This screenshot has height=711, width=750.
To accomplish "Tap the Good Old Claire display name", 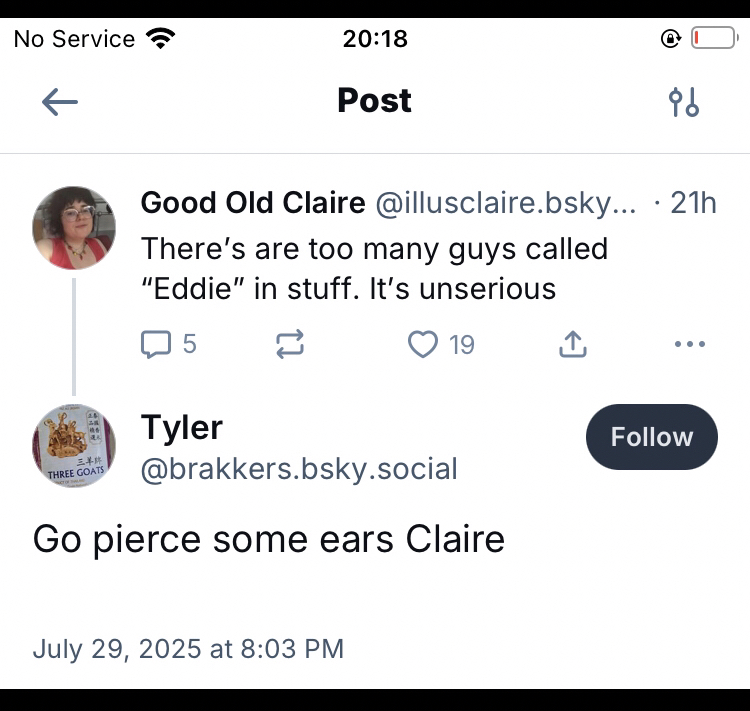I will tap(253, 203).
